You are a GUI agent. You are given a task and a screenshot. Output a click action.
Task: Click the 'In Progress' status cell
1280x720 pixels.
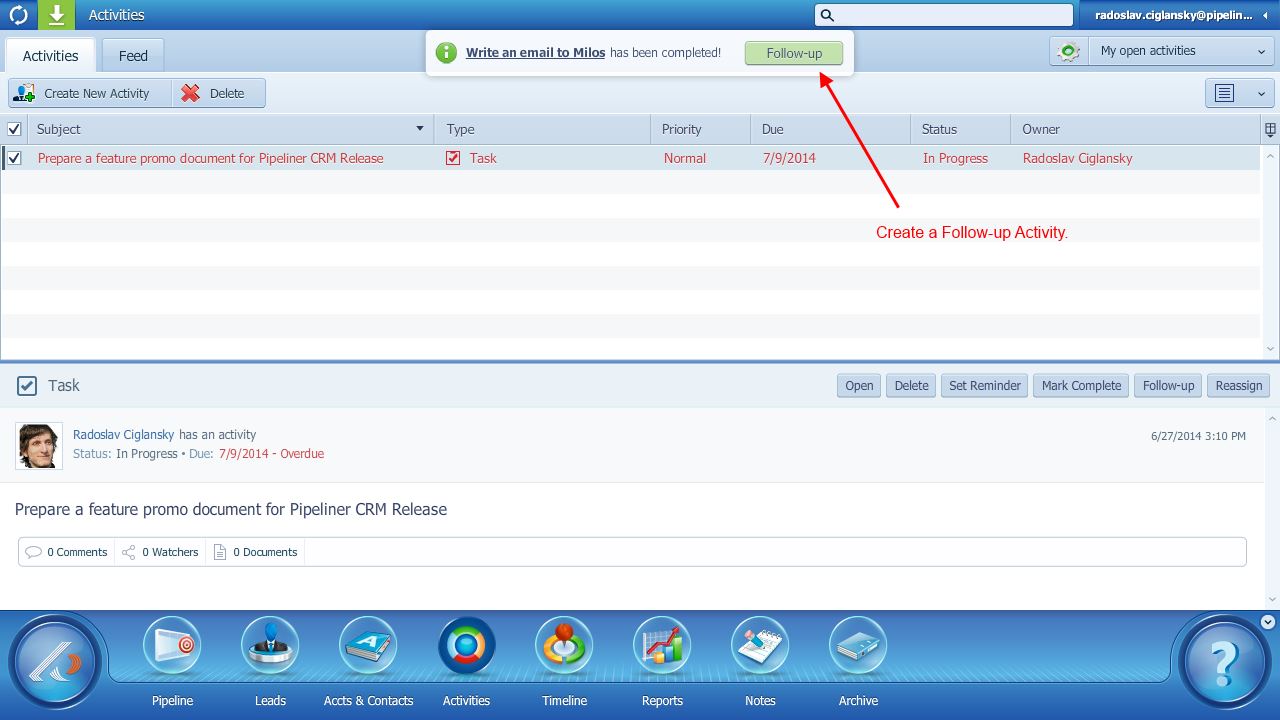(x=955, y=158)
